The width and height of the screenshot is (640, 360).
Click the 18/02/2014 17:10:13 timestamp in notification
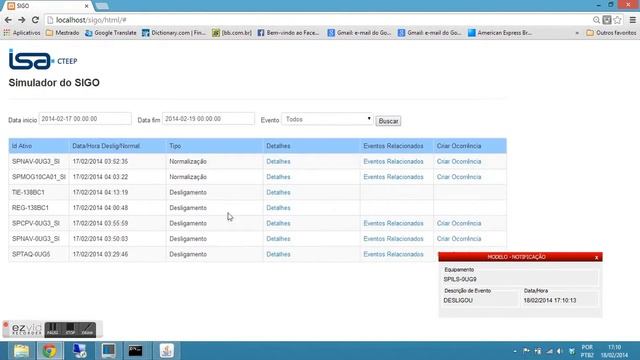coord(550,300)
